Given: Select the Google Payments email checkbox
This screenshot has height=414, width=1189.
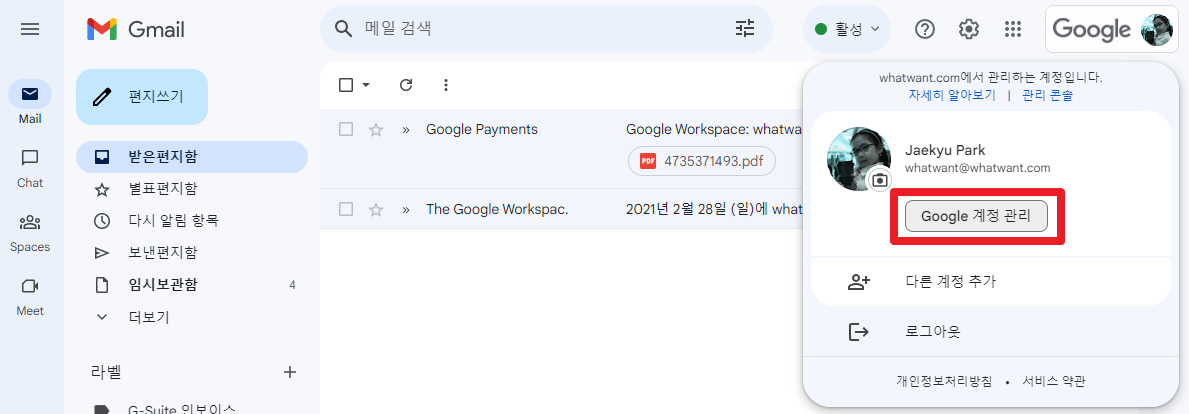Looking at the screenshot, I should click(346, 130).
